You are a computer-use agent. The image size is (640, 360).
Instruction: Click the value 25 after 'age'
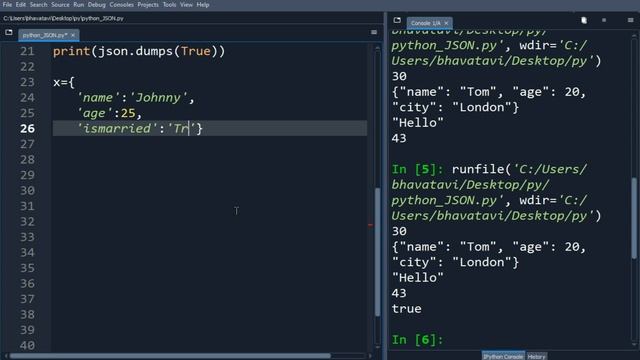pyautogui.click(x=128, y=113)
